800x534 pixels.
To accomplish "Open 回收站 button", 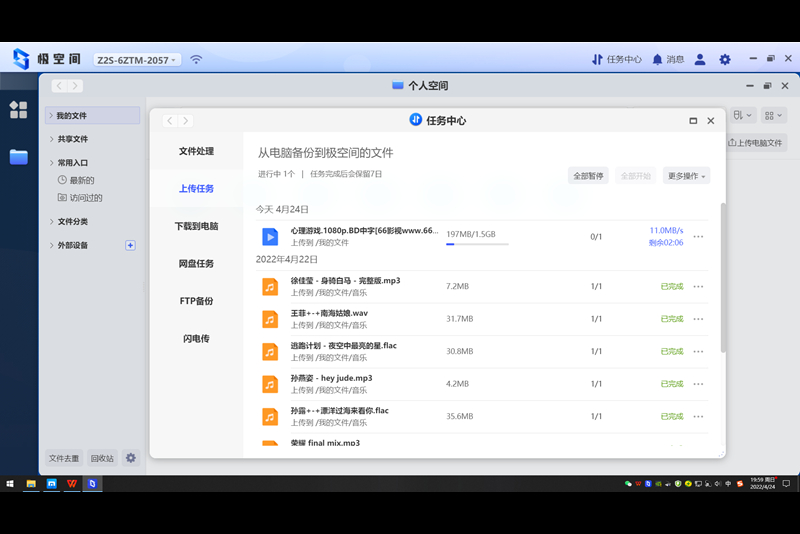I will [x=102, y=458].
